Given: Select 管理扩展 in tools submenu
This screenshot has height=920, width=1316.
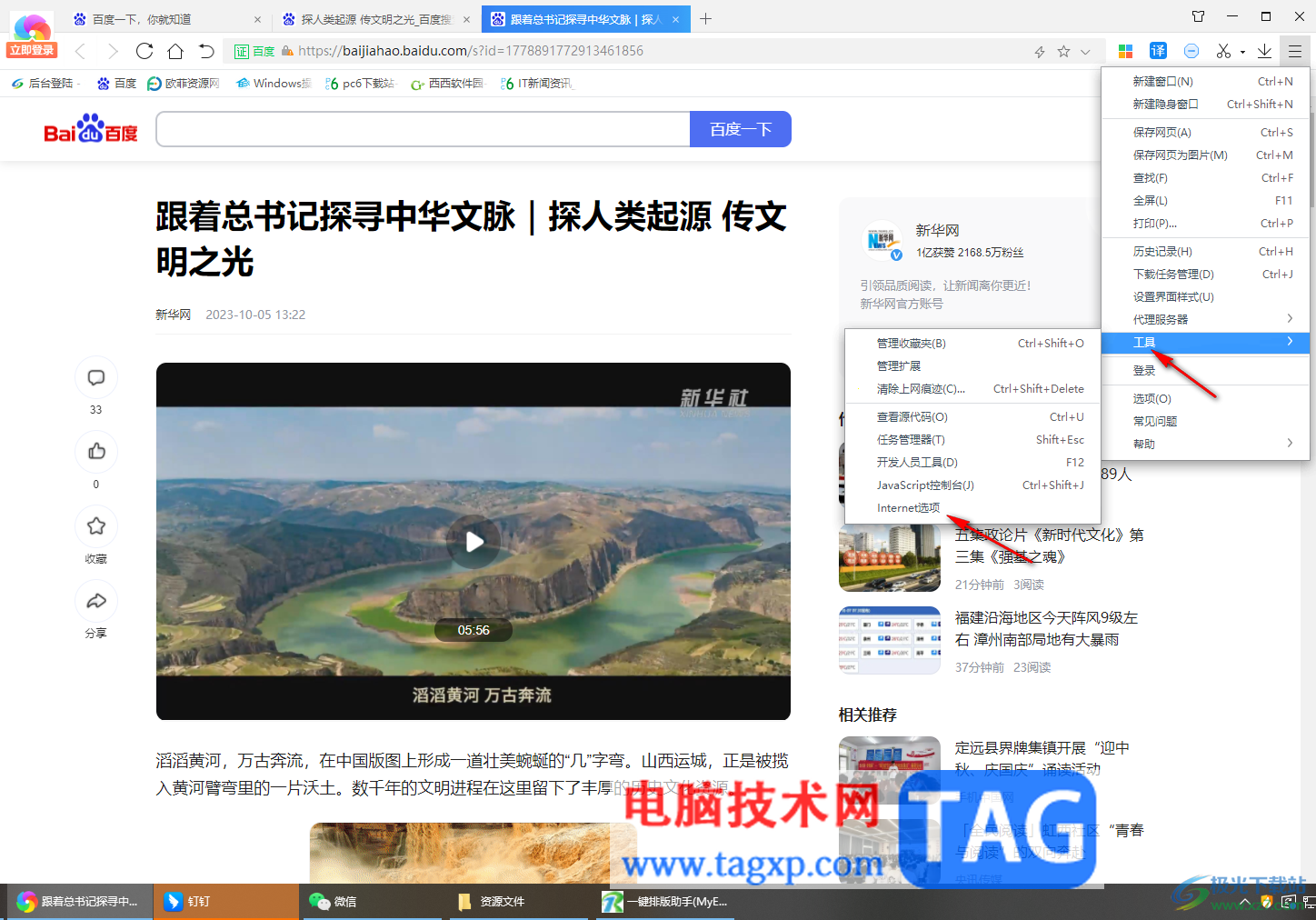Looking at the screenshot, I should (972, 366).
